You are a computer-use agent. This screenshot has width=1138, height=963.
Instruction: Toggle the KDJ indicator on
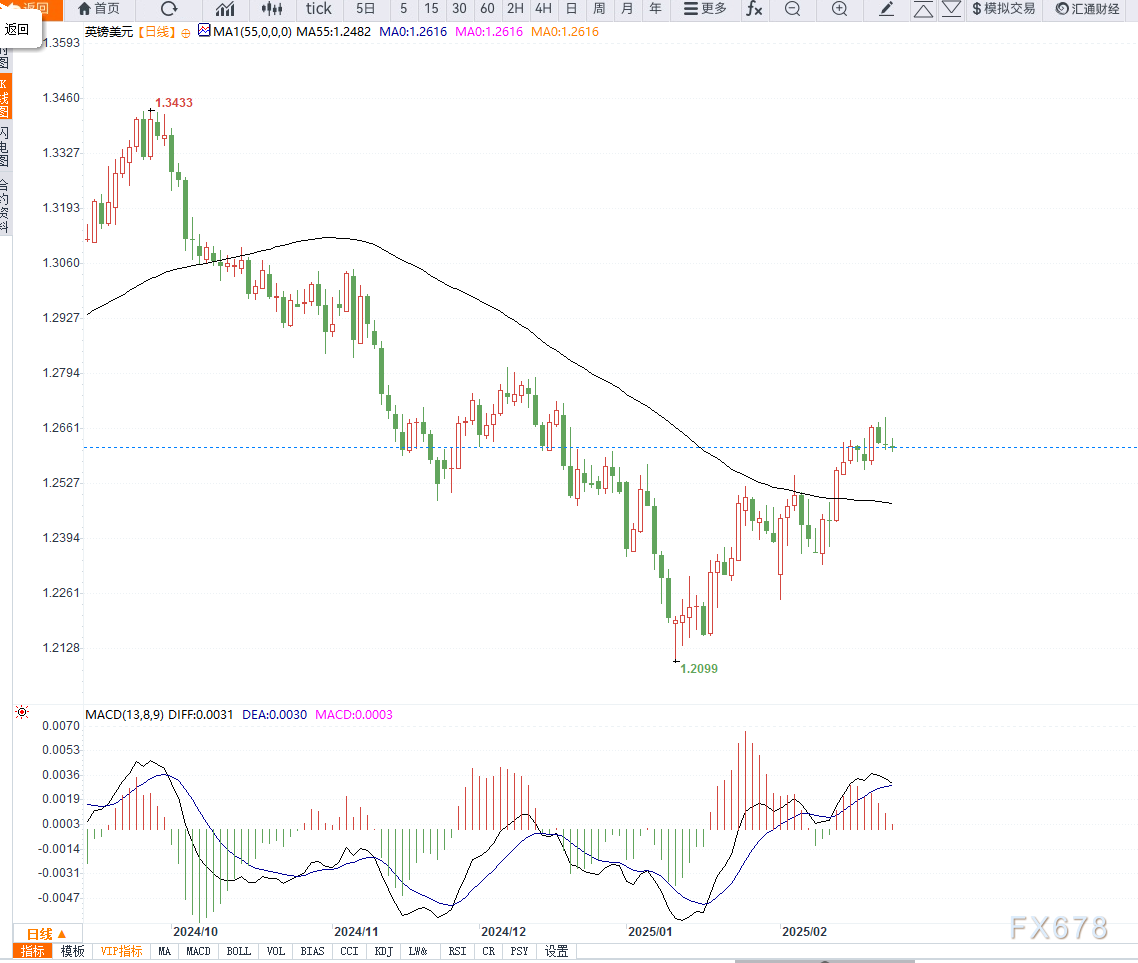pos(383,951)
